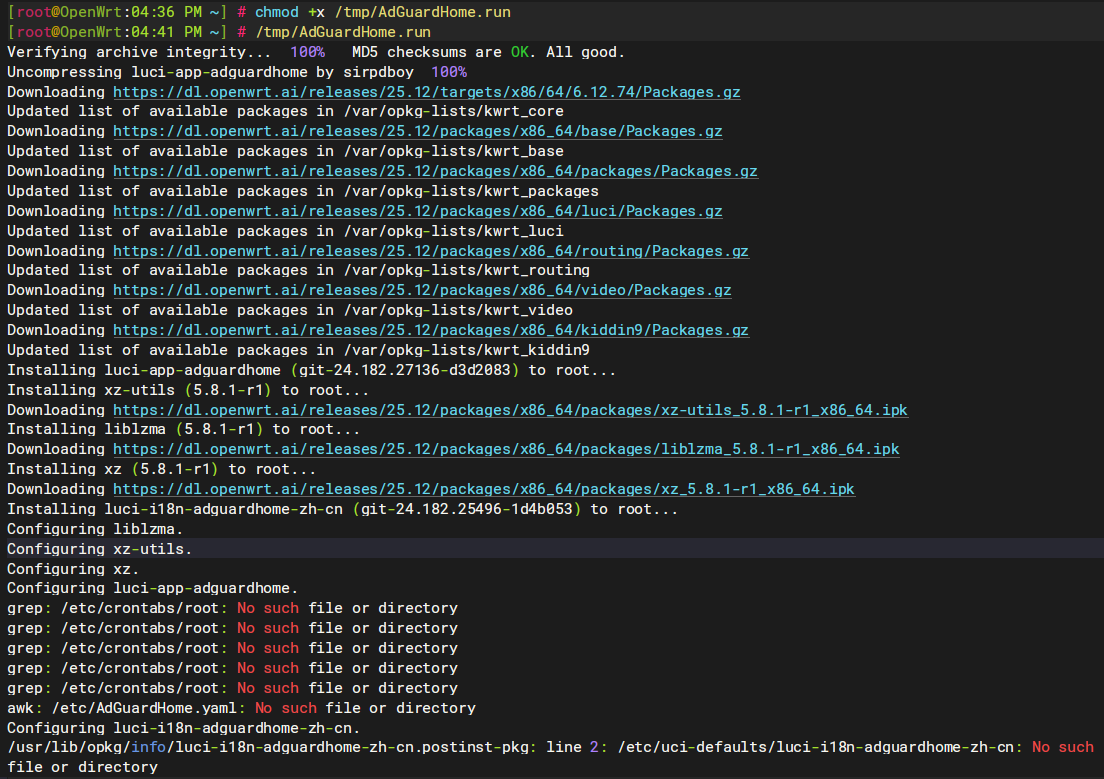1104x779 pixels.
Task: Click the git-24.182.27136-d3d2083 version text
Action: (417, 370)
